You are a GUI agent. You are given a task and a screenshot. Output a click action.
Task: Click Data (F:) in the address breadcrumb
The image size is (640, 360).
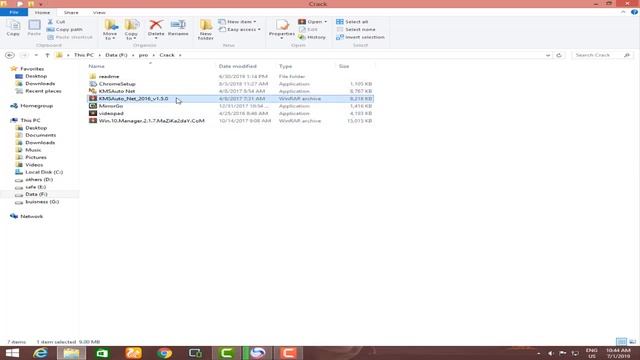(116, 55)
